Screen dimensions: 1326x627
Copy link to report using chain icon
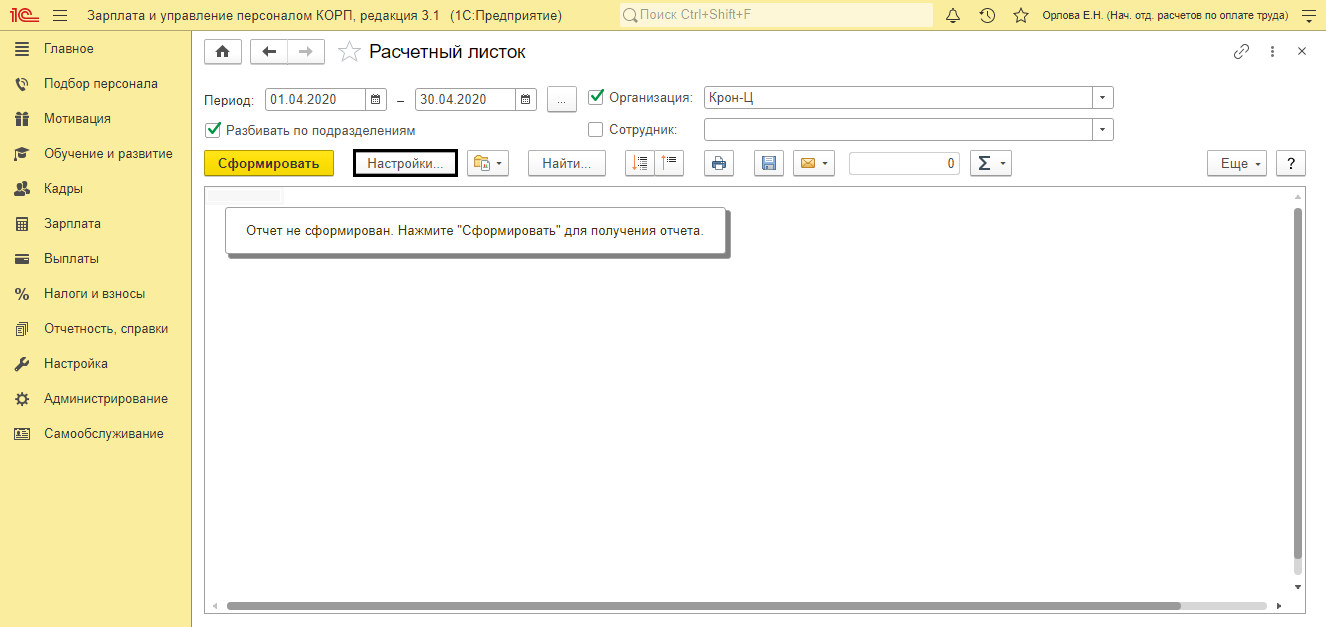tap(1241, 52)
